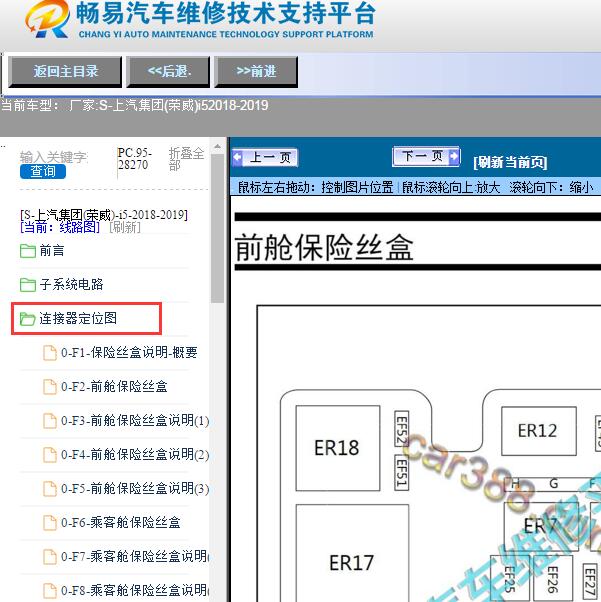Click the 查询 search button

[x=43, y=171]
